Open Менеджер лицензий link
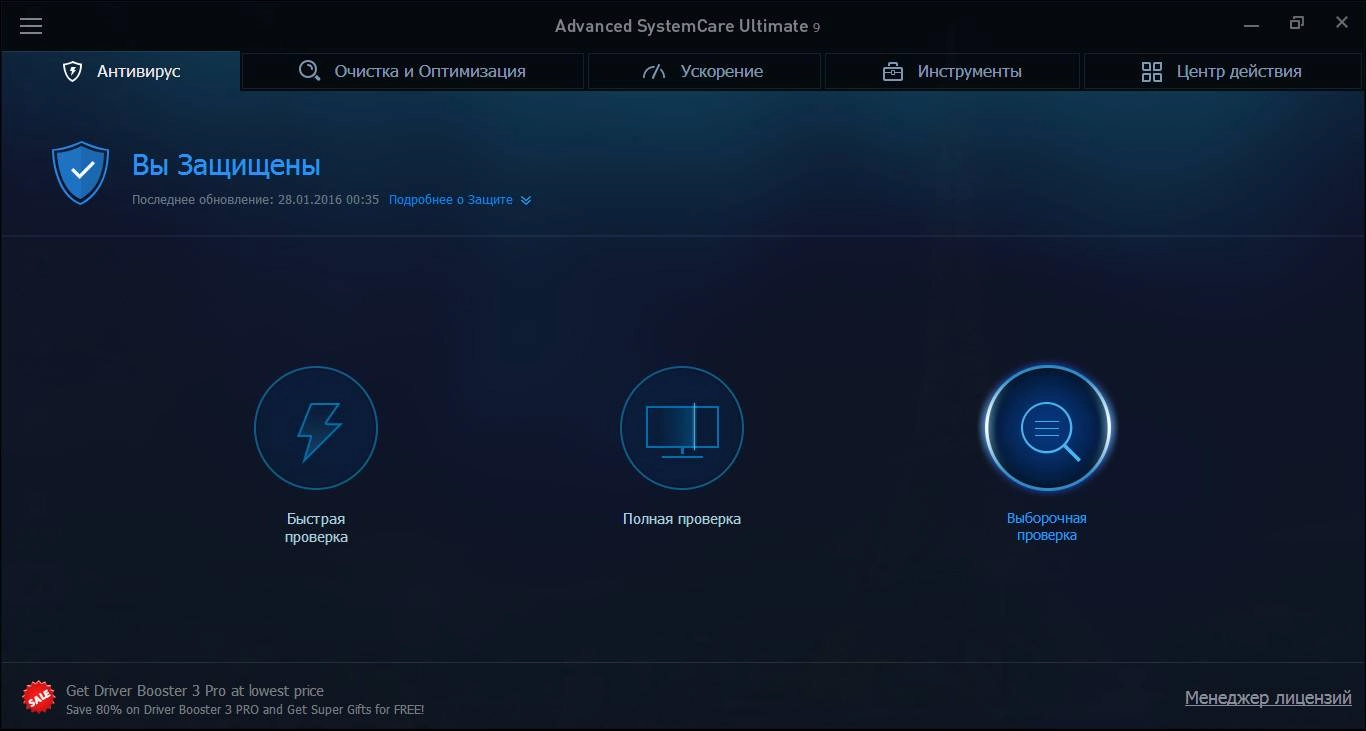Image resolution: width=1366 pixels, height=731 pixels. coord(1268,698)
